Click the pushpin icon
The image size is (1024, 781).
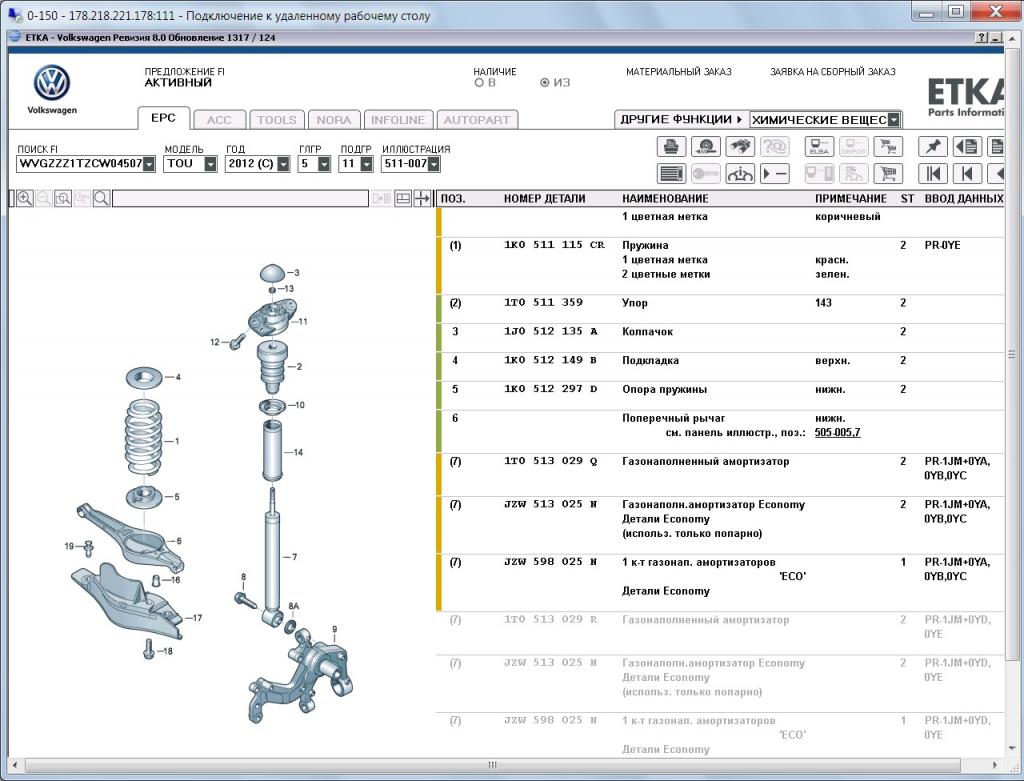pos(932,146)
